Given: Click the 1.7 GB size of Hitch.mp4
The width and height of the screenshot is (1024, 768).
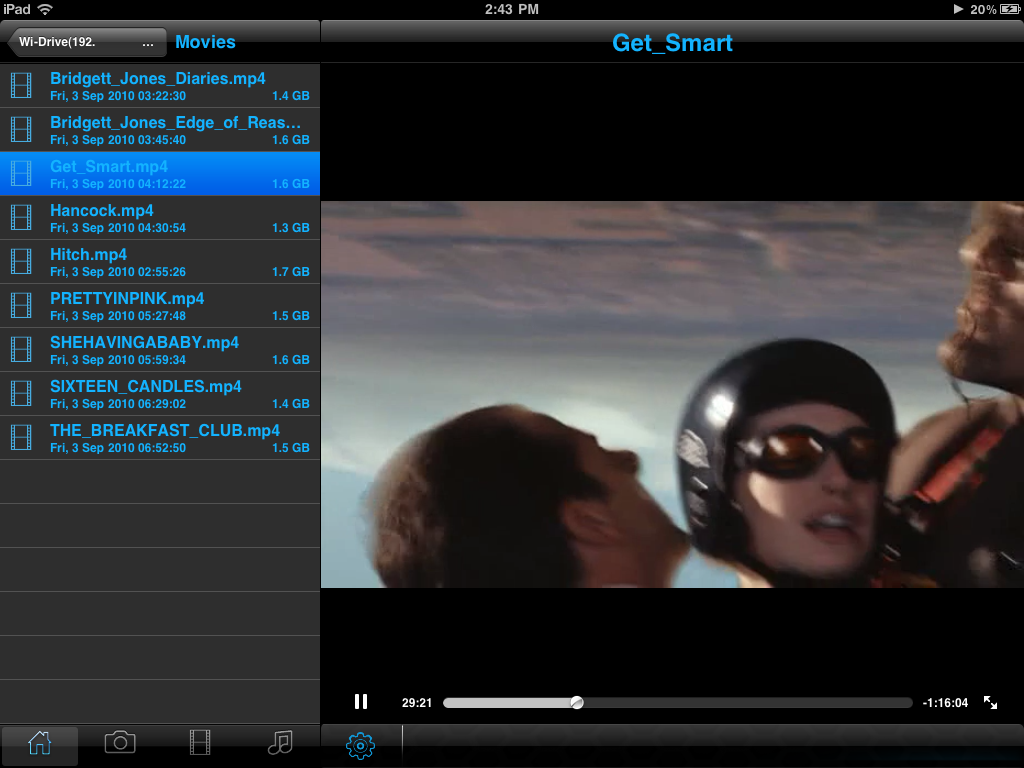Looking at the screenshot, I should pyautogui.click(x=291, y=272).
